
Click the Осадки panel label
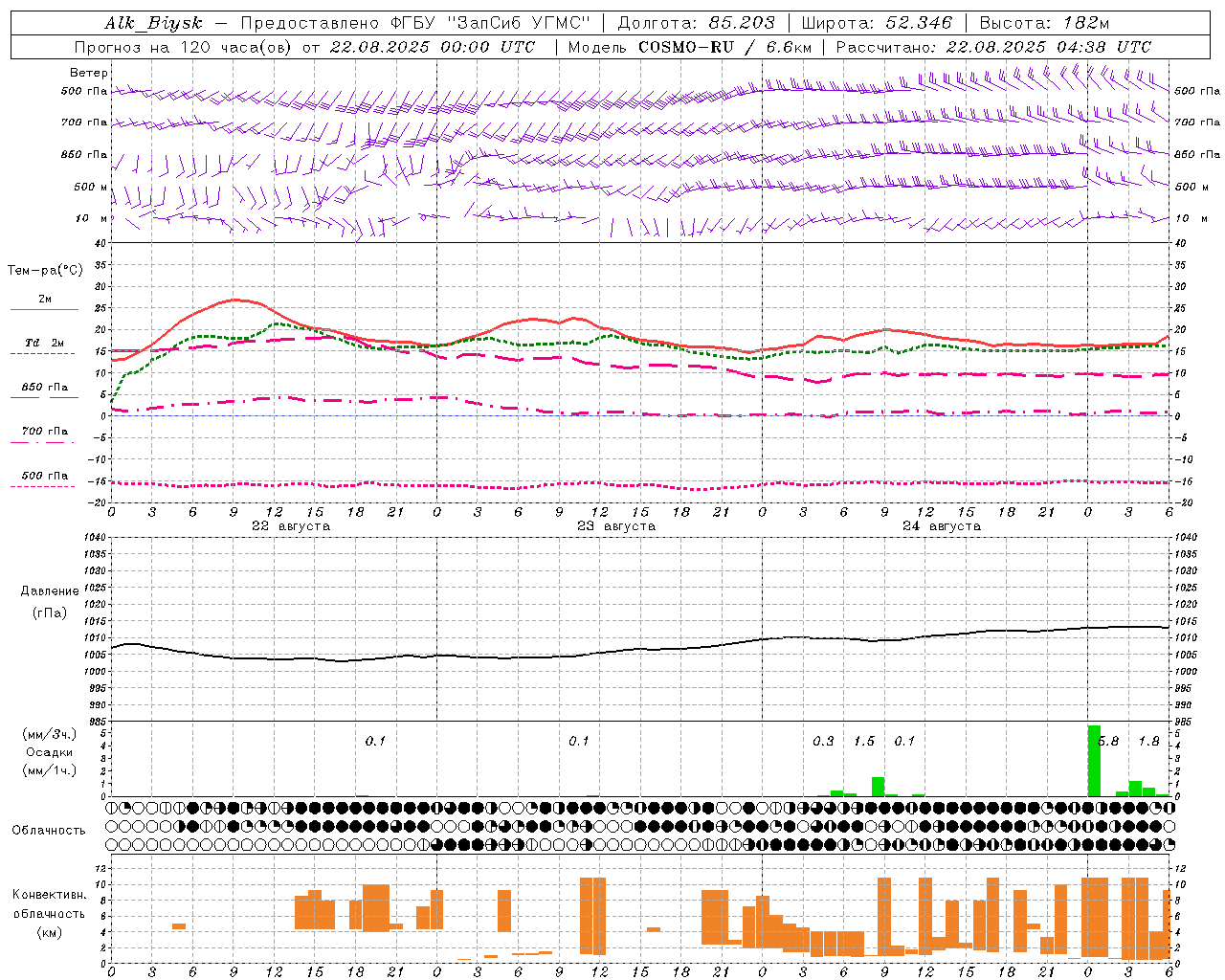pos(49,752)
